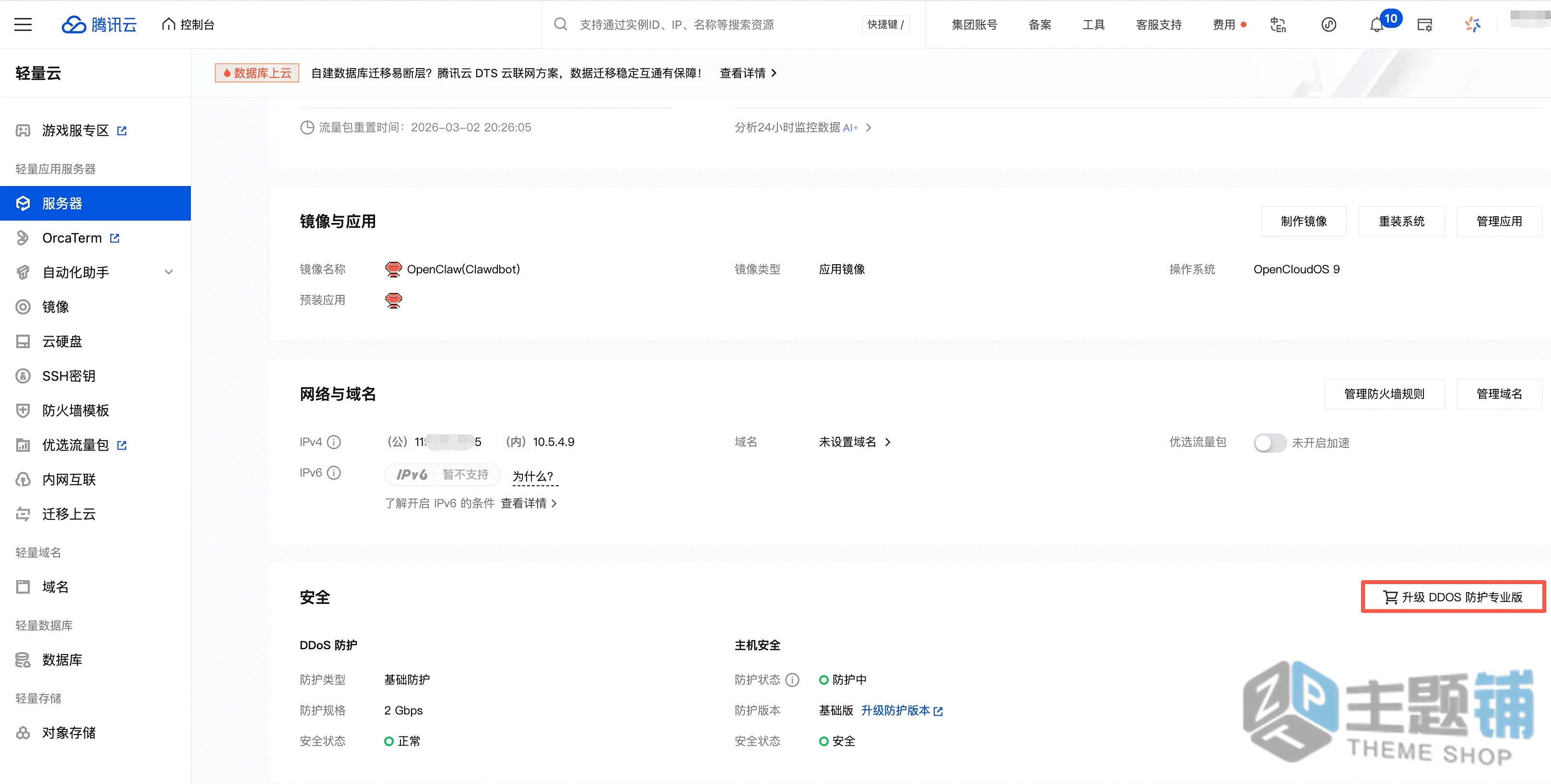This screenshot has height=784, width=1551.
Task: Expand the 自动化助手 submenu chevron
Action: tap(169, 272)
